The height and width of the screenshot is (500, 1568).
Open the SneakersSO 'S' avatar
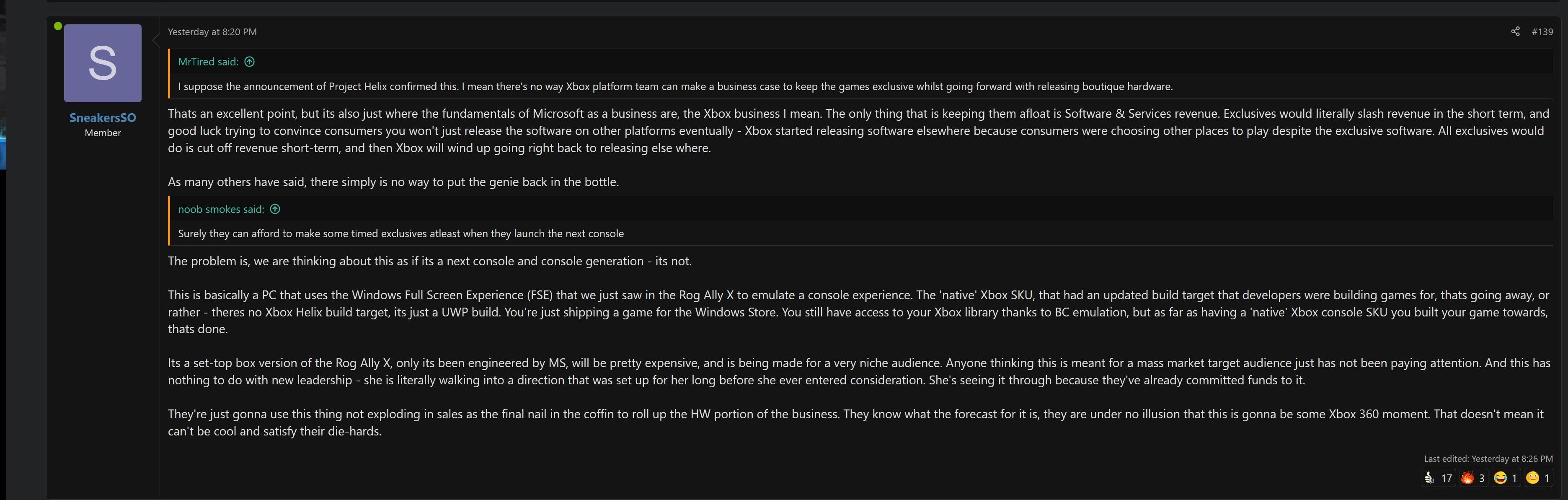pyautogui.click(x=102, y=63)
